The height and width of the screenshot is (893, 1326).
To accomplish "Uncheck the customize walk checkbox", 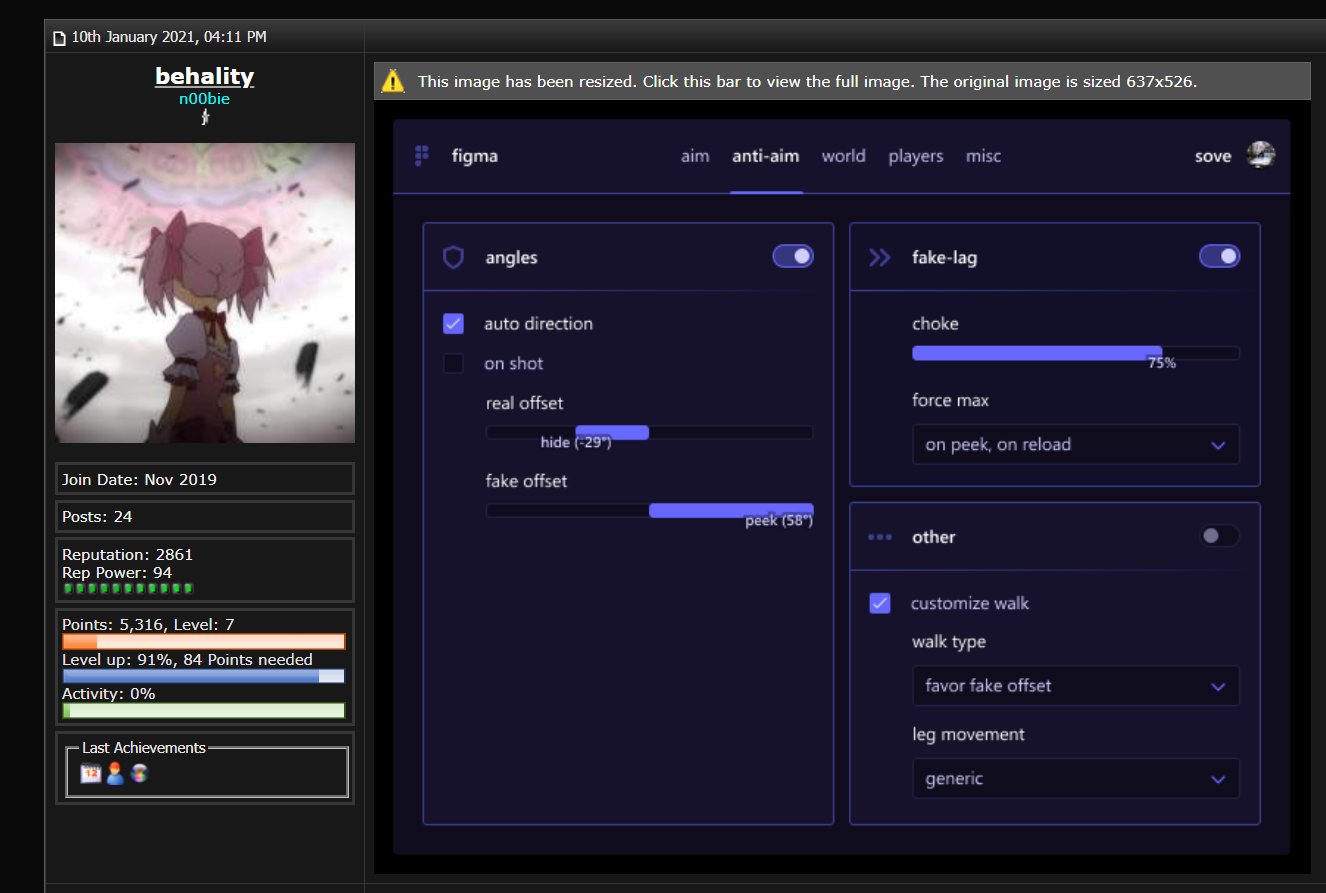I will [x=880, y=603].
